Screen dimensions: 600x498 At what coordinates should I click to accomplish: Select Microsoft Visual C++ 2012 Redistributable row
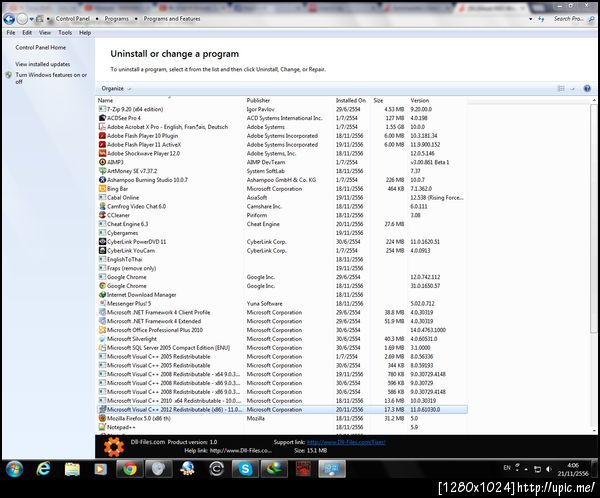[x=282, y=410]
